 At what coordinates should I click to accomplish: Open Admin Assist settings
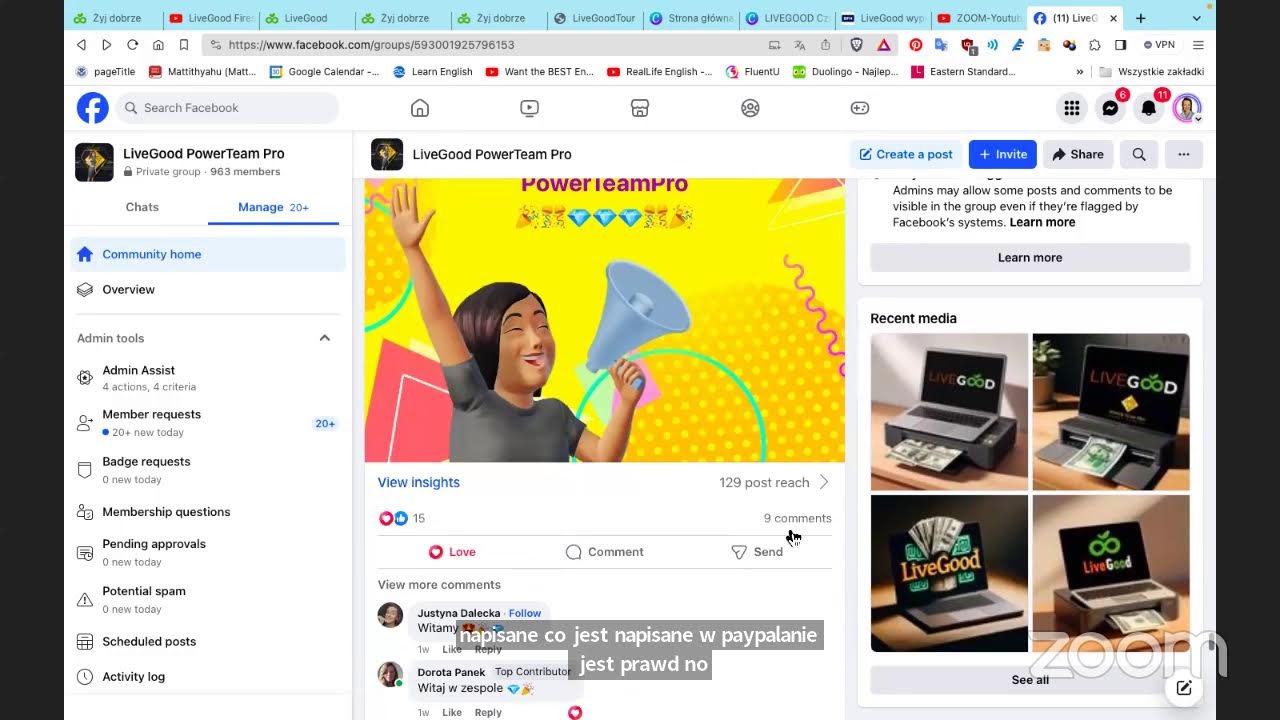tap(208, 378)
